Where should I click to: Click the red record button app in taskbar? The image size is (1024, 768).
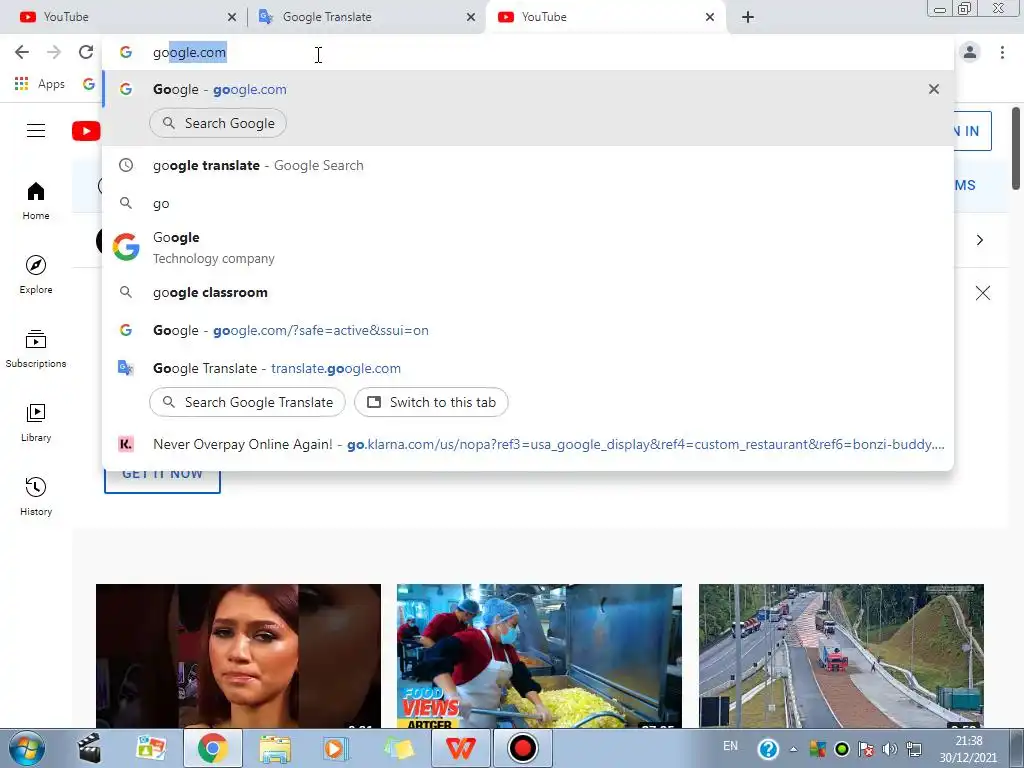coord(522,748)
